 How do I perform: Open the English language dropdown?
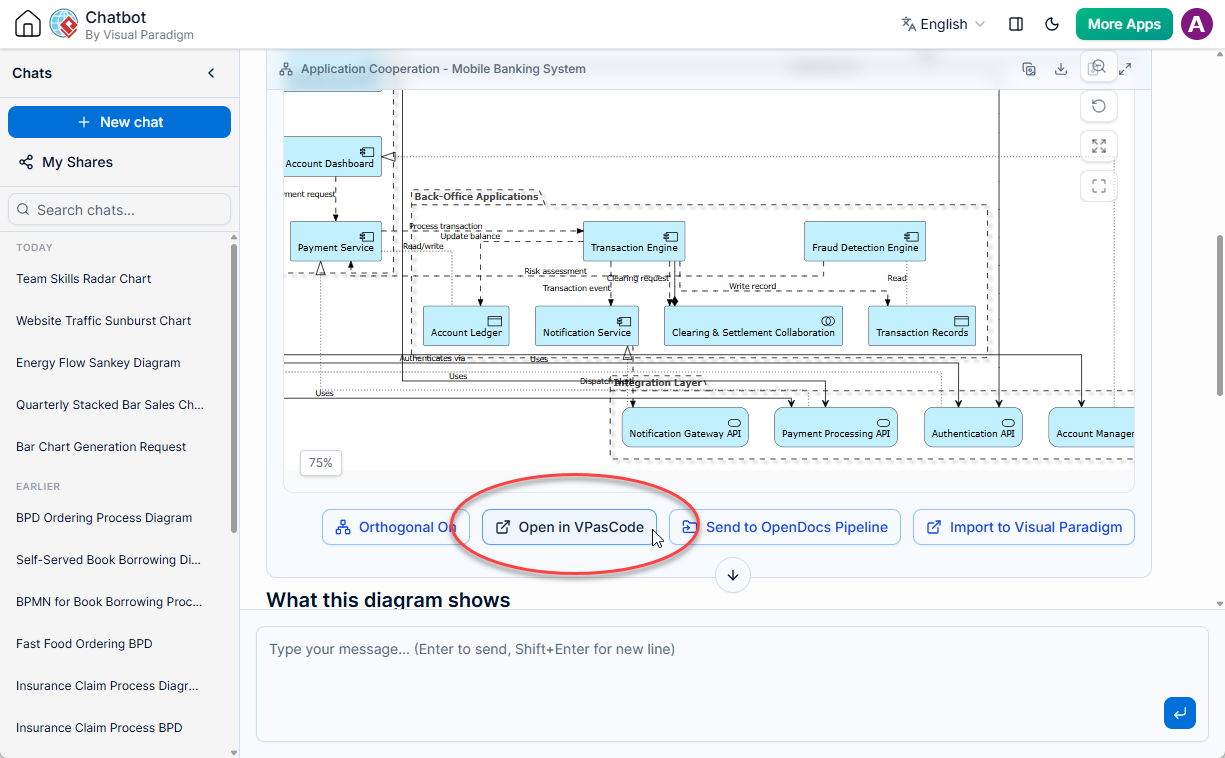pos(943,24)
